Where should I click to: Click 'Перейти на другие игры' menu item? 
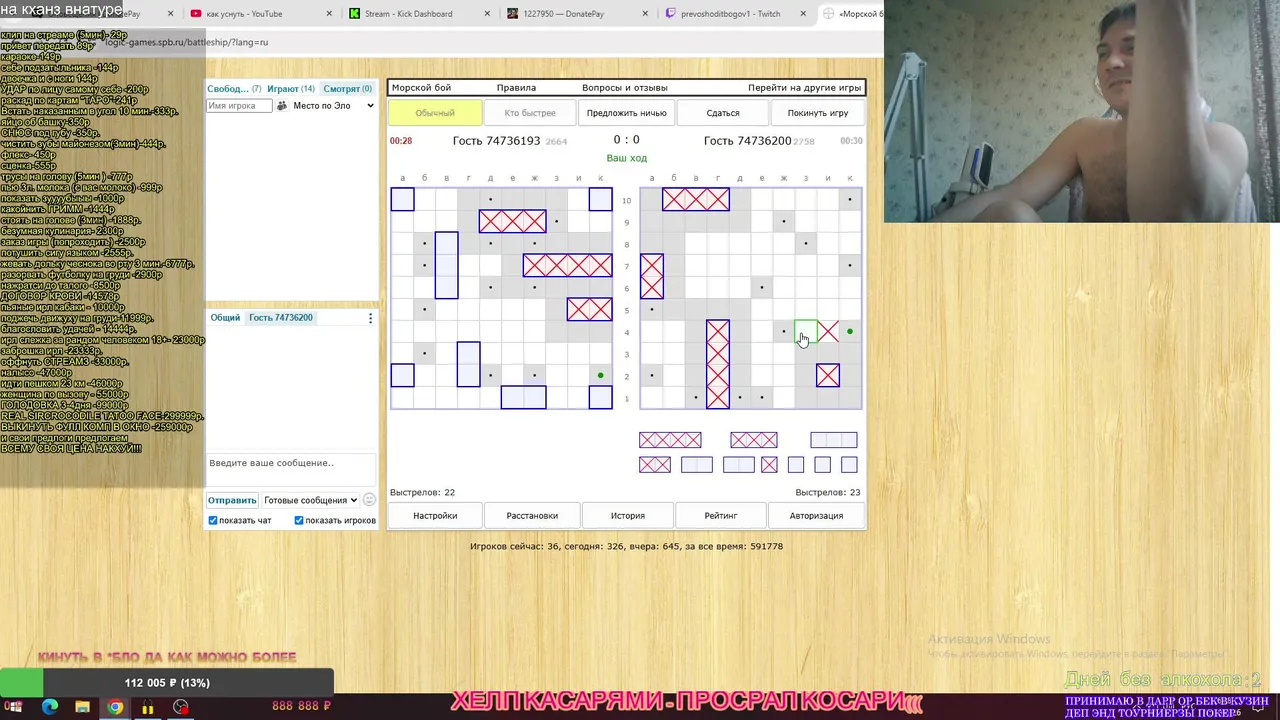(804, 88)
